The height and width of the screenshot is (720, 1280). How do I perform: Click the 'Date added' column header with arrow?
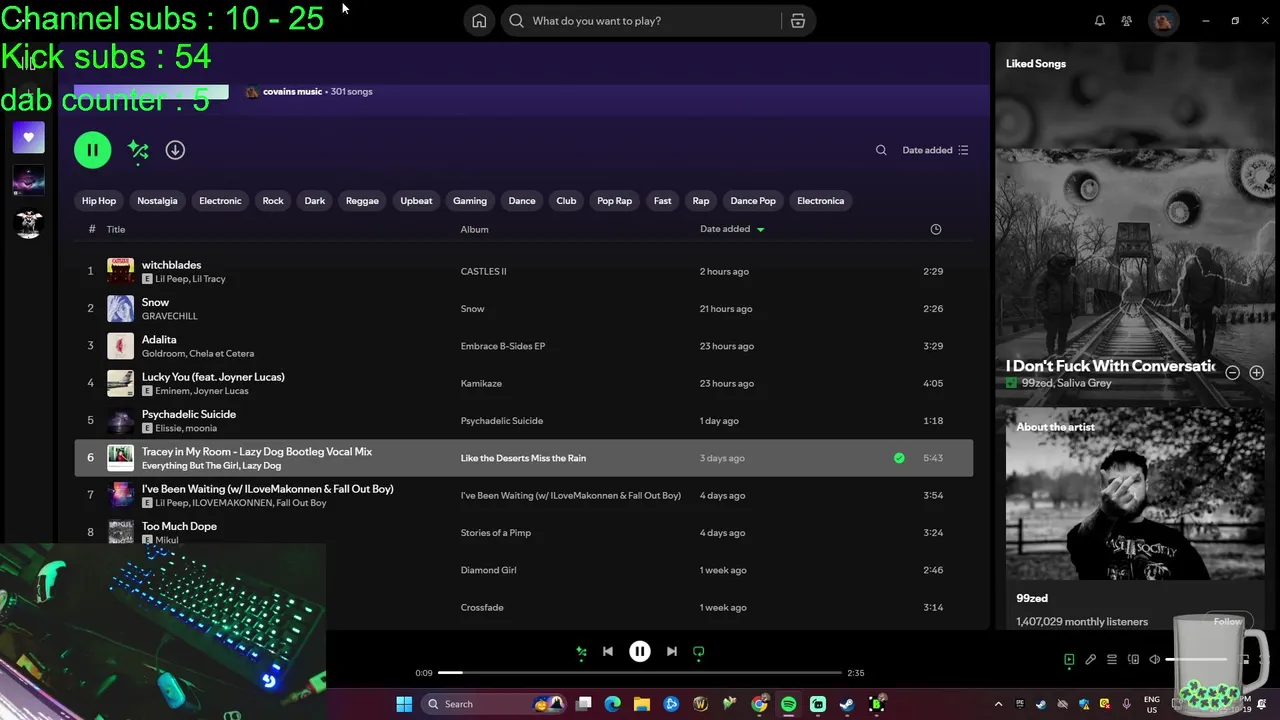(732, 229)
